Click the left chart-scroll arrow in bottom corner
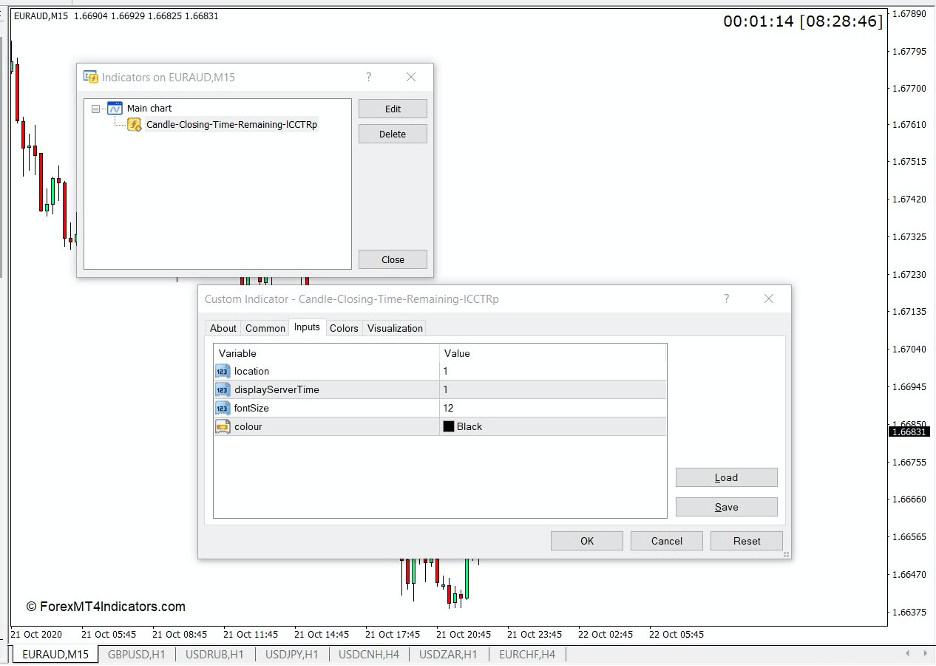The image size is (936, 666). (908, 653)
